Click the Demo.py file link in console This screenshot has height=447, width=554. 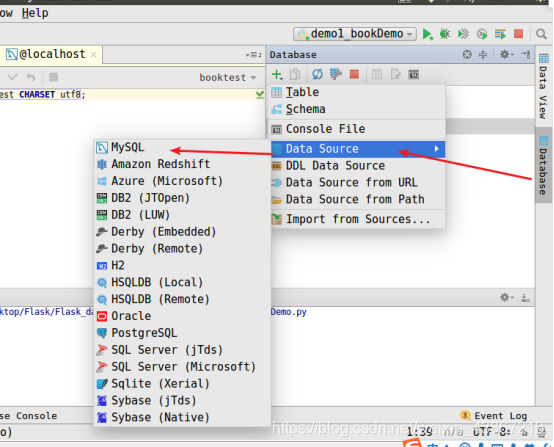[289, 312]
